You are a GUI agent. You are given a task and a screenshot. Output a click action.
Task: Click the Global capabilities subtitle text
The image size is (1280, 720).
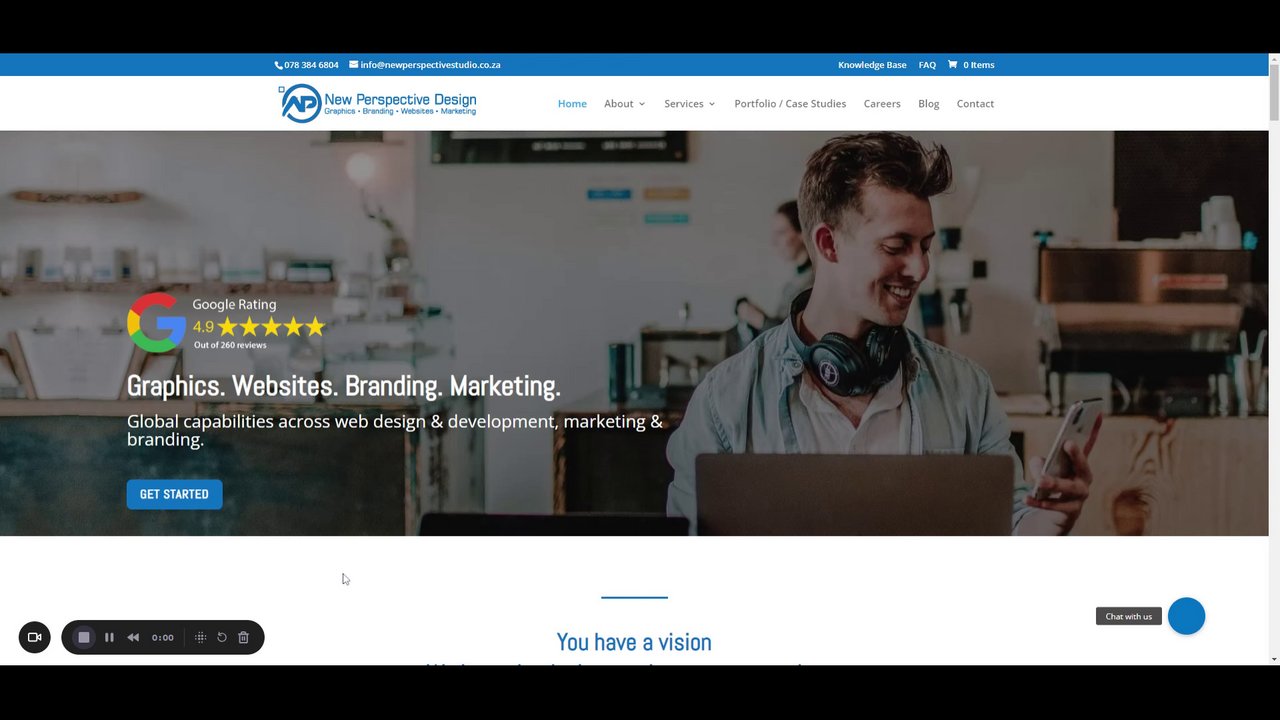click(x=395, y=430)
